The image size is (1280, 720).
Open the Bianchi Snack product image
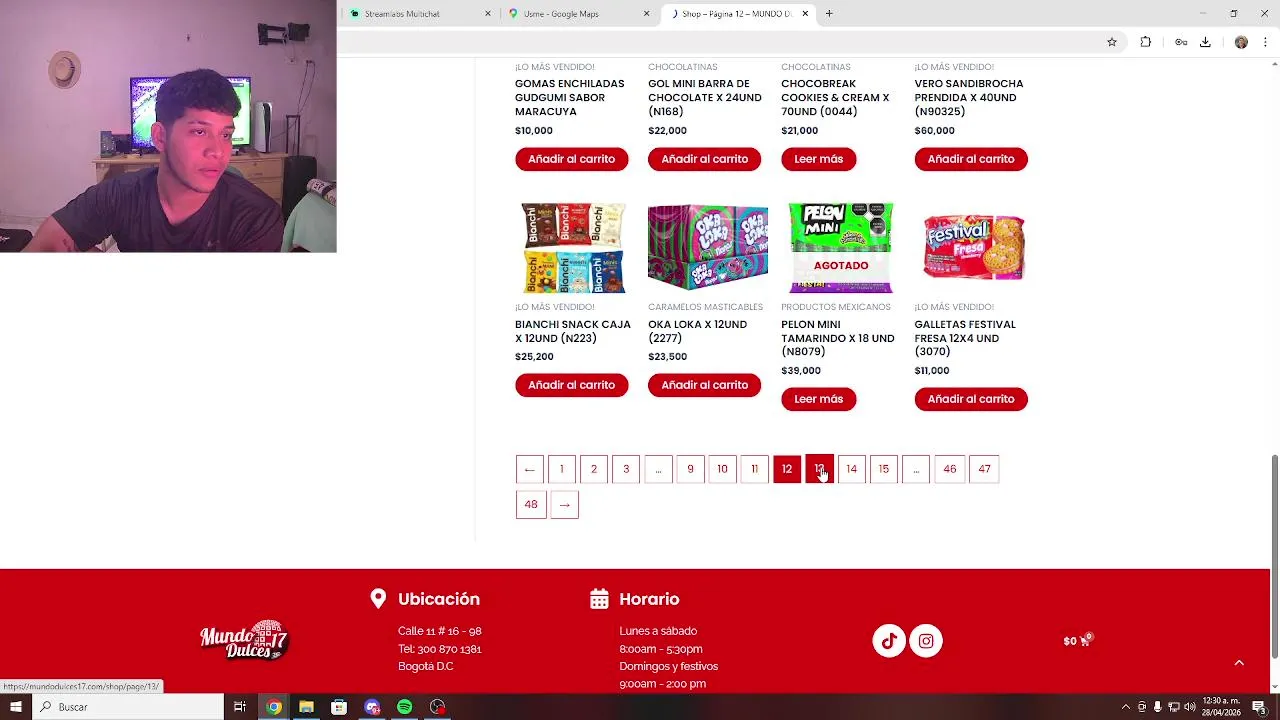coord(573,248)
